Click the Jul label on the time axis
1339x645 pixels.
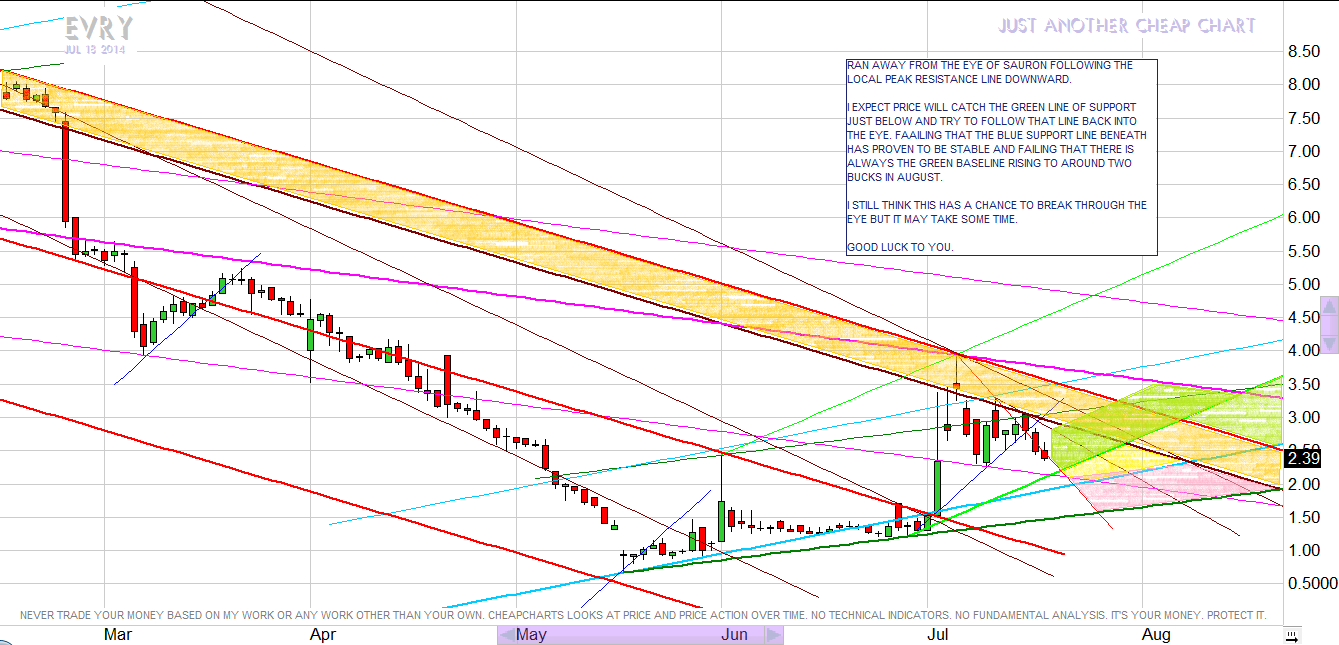point(938,635)
